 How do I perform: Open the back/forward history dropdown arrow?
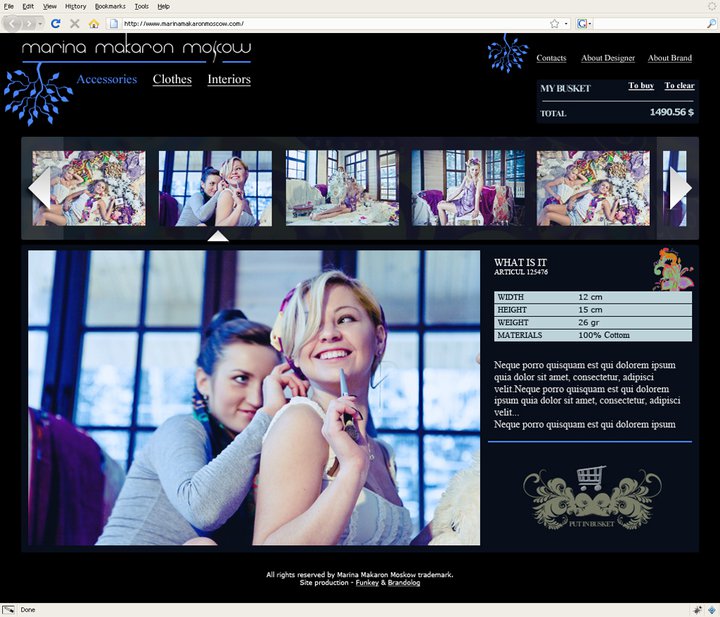coord(40,23)
